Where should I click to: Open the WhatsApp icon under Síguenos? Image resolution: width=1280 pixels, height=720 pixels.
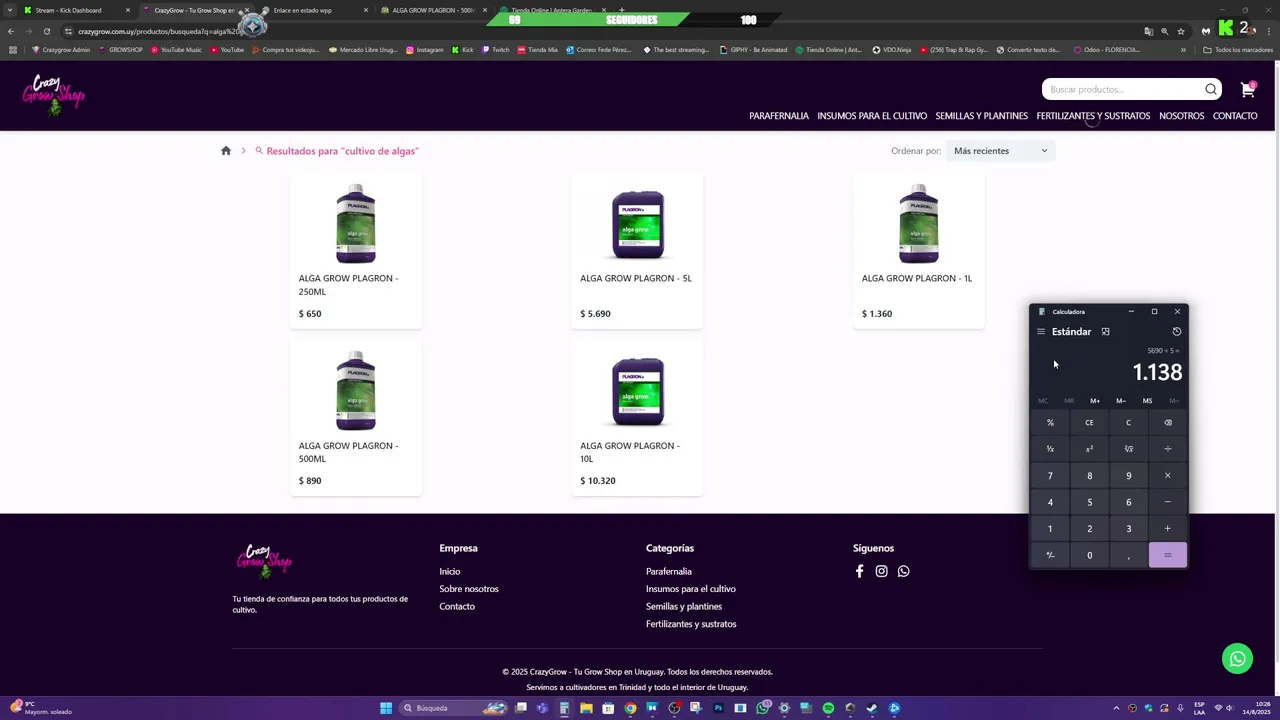pyautogui.click(x=903, y=571)
